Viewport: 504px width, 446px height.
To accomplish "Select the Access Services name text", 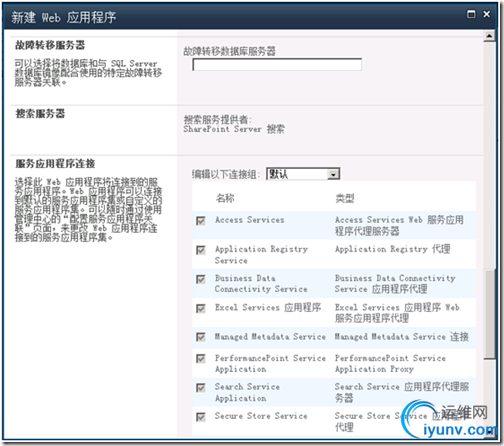I will coord(250,220).
